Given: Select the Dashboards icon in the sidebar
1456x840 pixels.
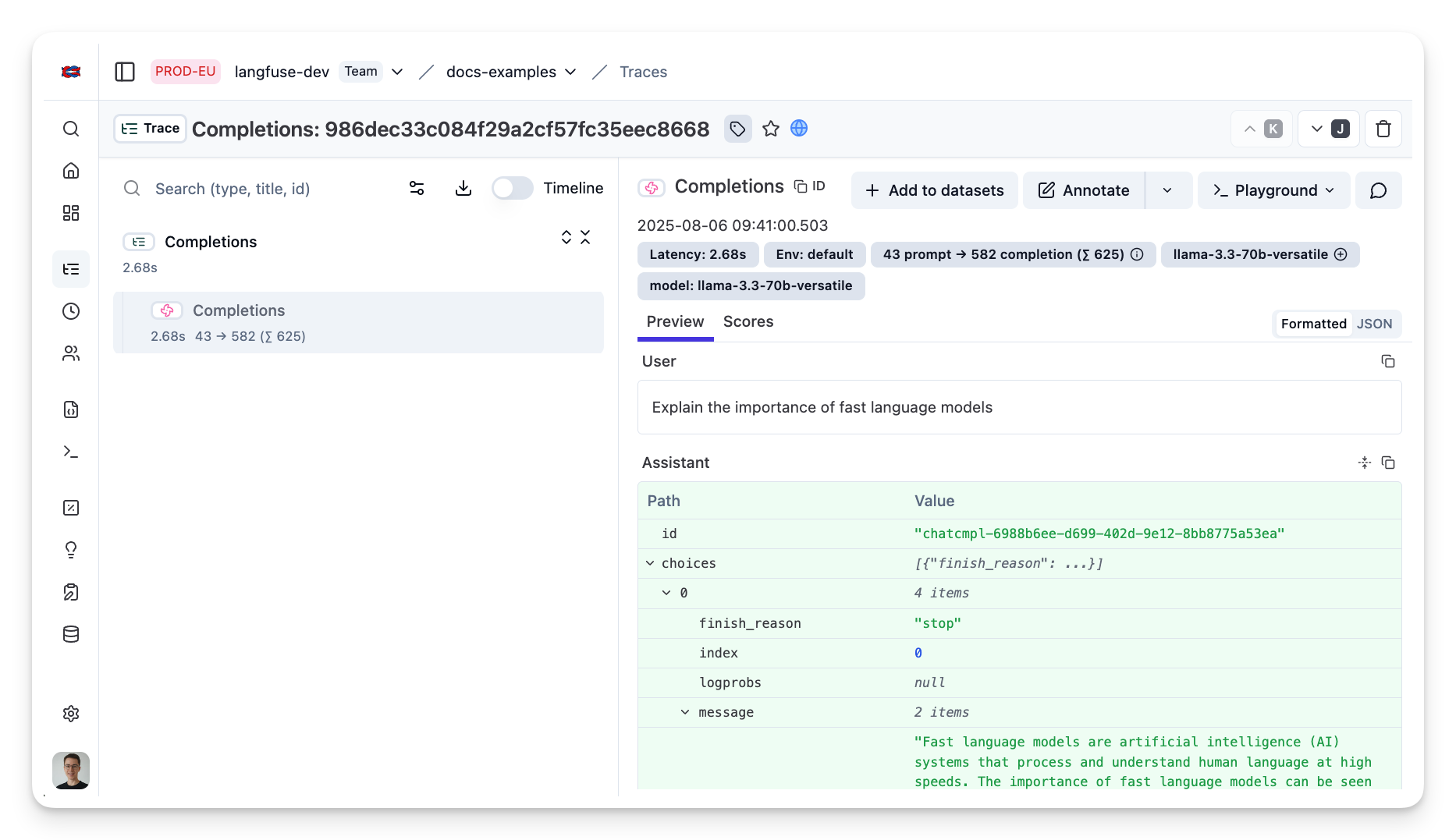Looking at the screenshot, I should pos(71,213).
